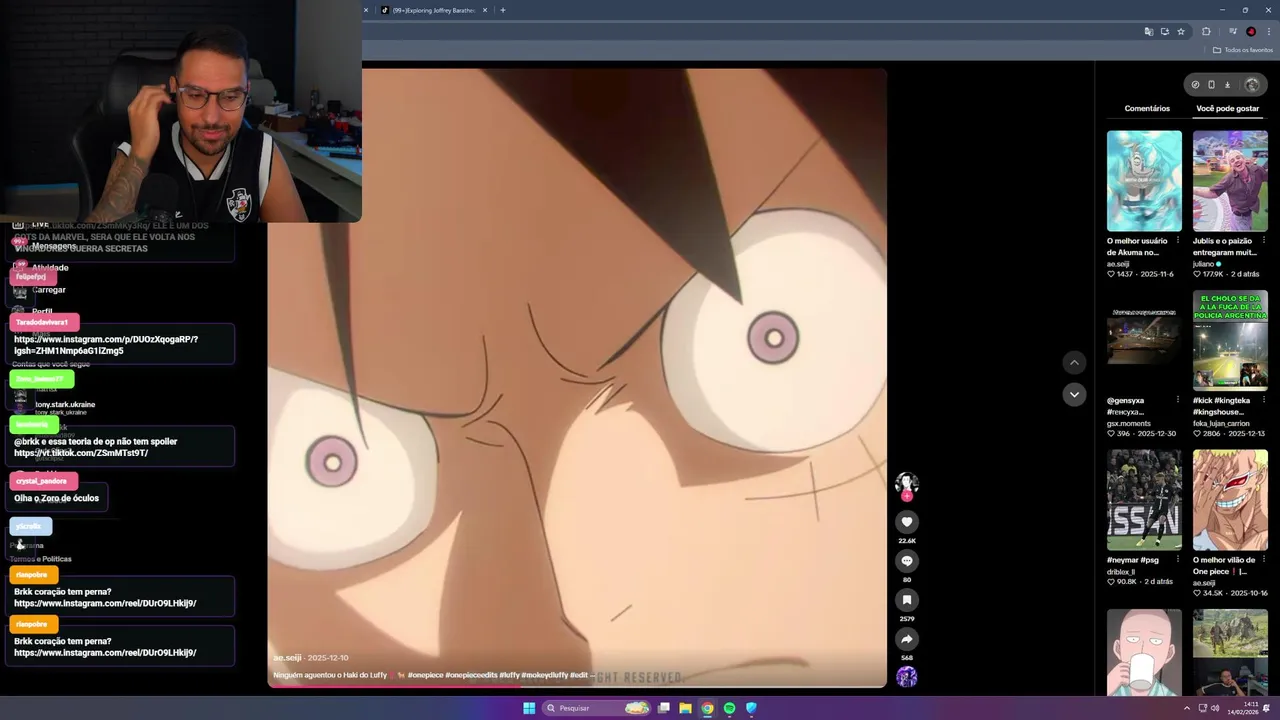This screenshot has height=720, width=1280.
Task: Click the Chrome icon in the taskbar
Action: pos(707,708)
